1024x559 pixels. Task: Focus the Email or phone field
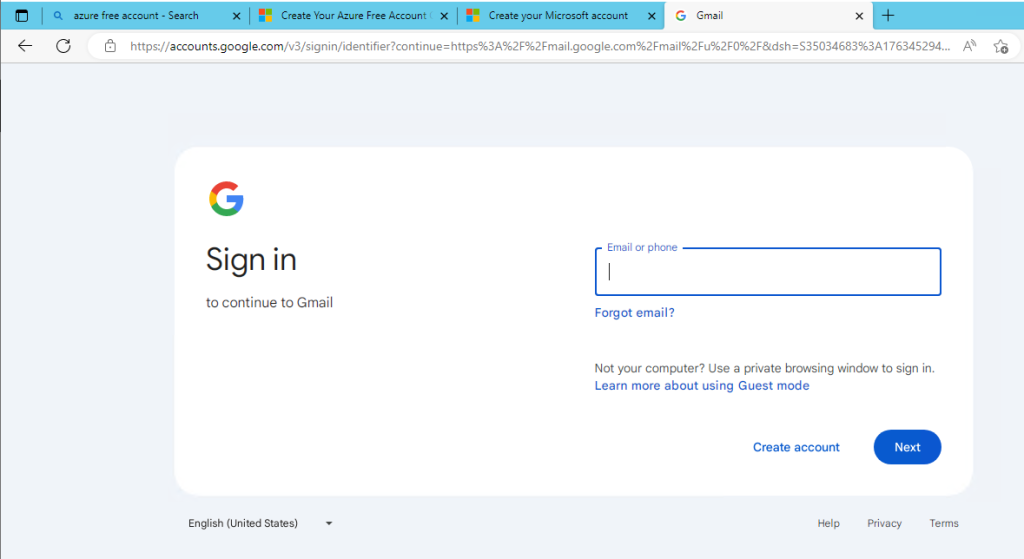click(x=767, y=272)
